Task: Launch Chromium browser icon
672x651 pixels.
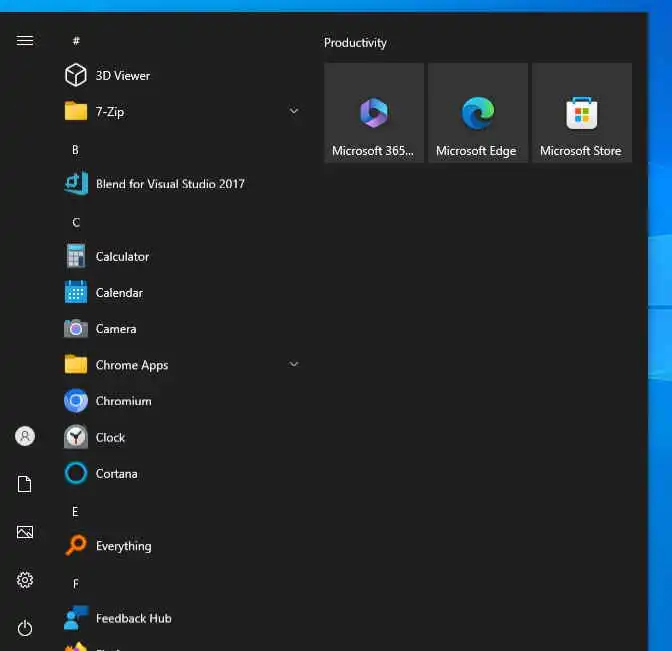Action: [76, 401]
